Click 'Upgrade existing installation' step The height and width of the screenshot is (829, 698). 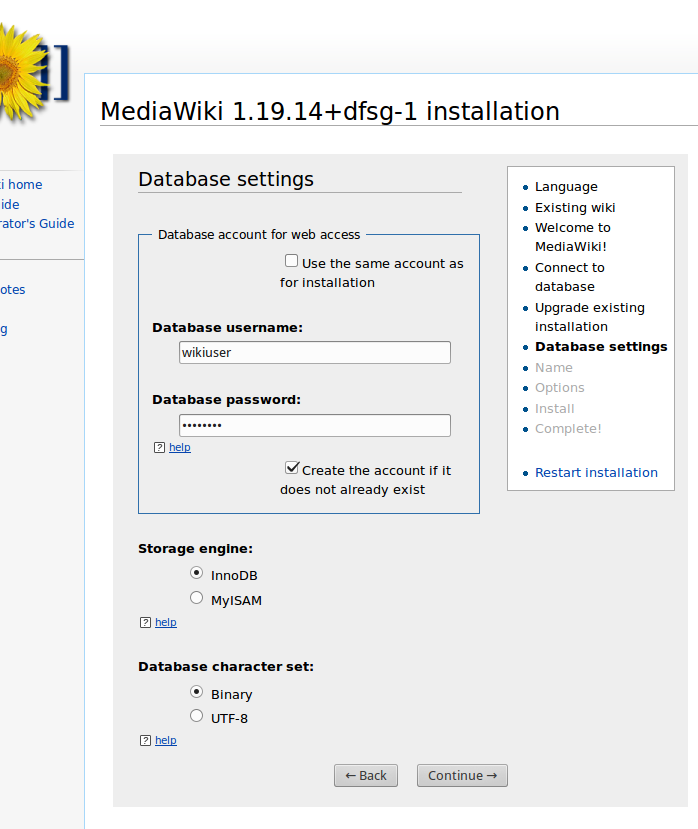pyautogui.click(x=590, y=317)
